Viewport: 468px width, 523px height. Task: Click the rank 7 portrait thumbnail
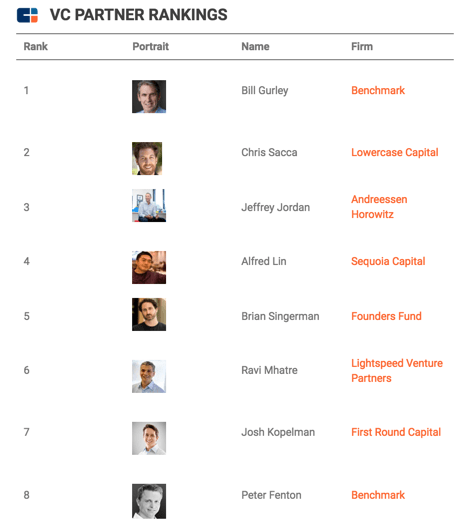tap(149, 439)
